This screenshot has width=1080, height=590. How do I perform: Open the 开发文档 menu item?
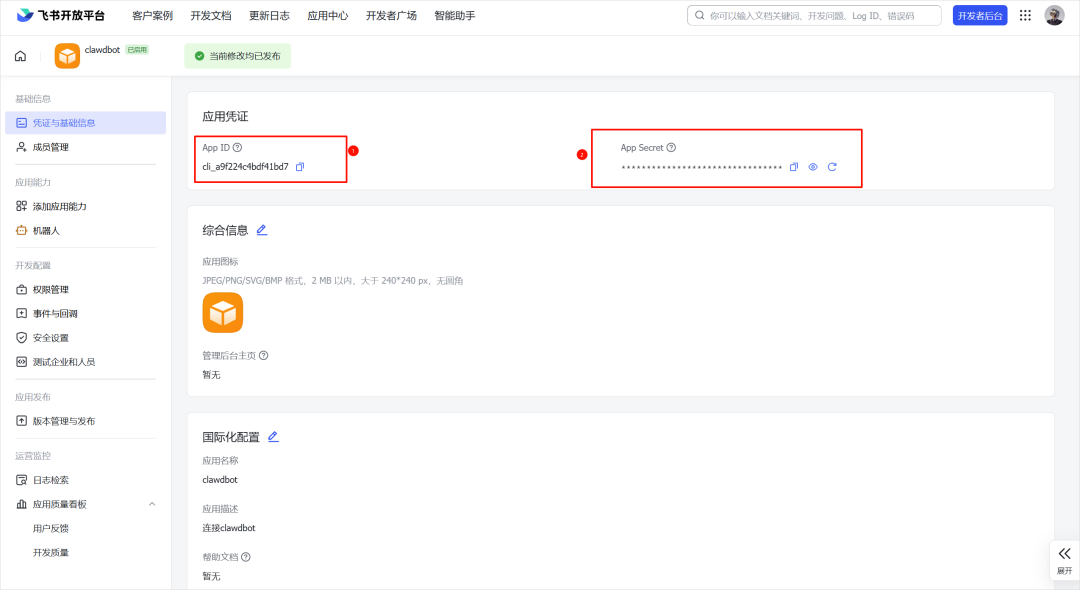pos(210,15)
